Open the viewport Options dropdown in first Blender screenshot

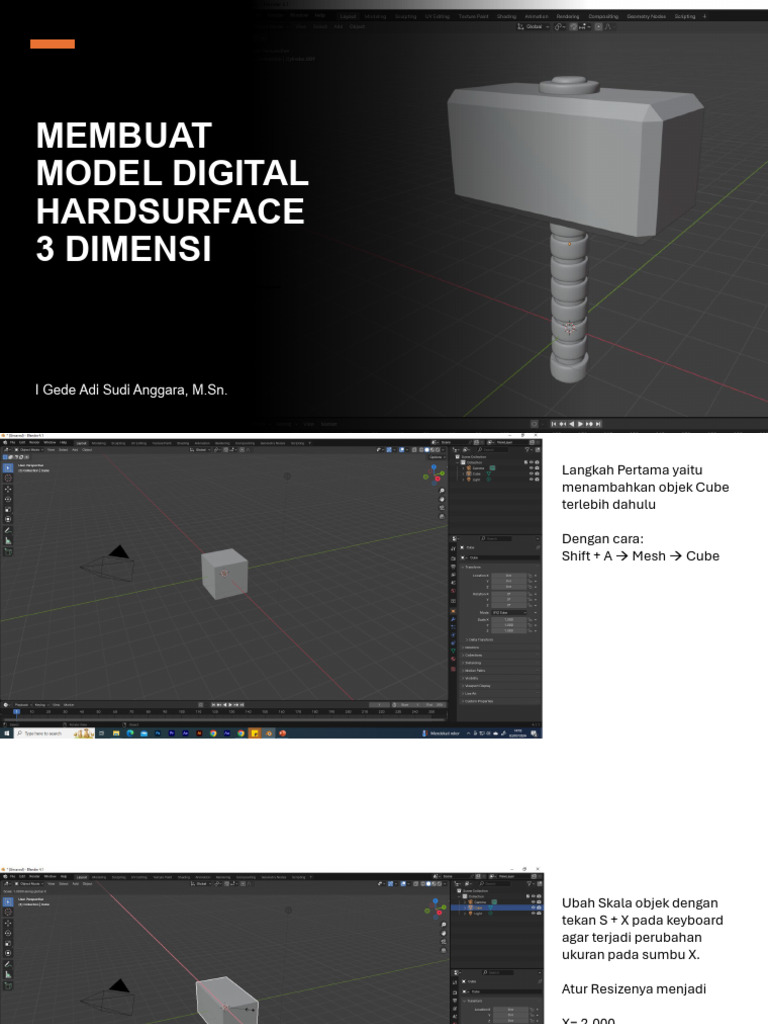click(437, 457)
